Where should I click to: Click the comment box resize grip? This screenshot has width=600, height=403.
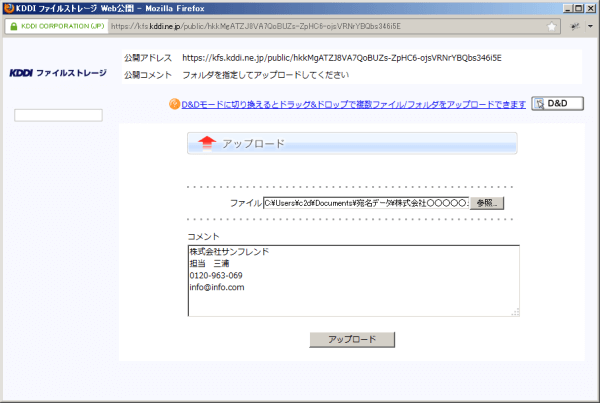tap(516, 312)
